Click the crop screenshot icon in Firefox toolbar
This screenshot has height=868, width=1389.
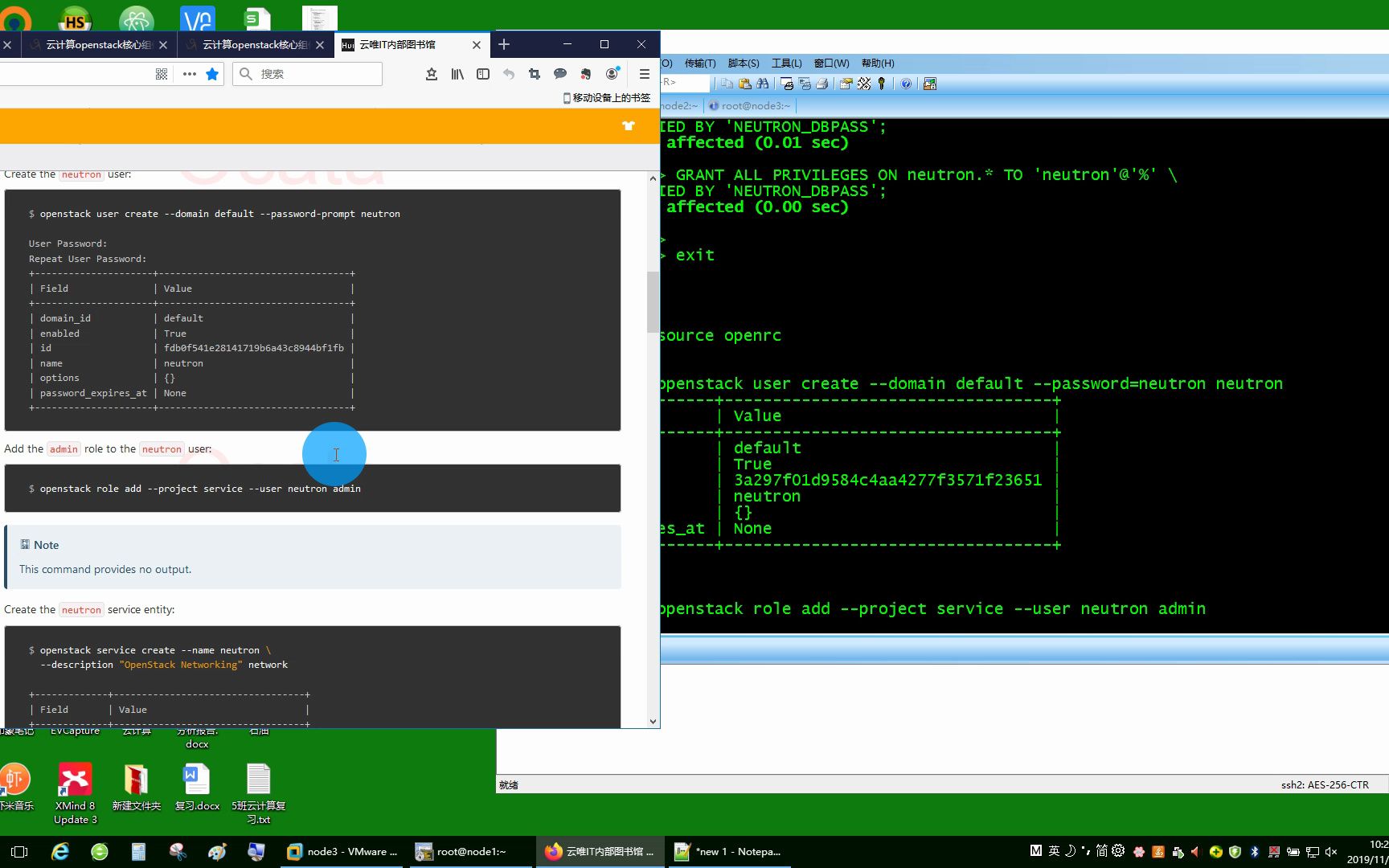535,74
